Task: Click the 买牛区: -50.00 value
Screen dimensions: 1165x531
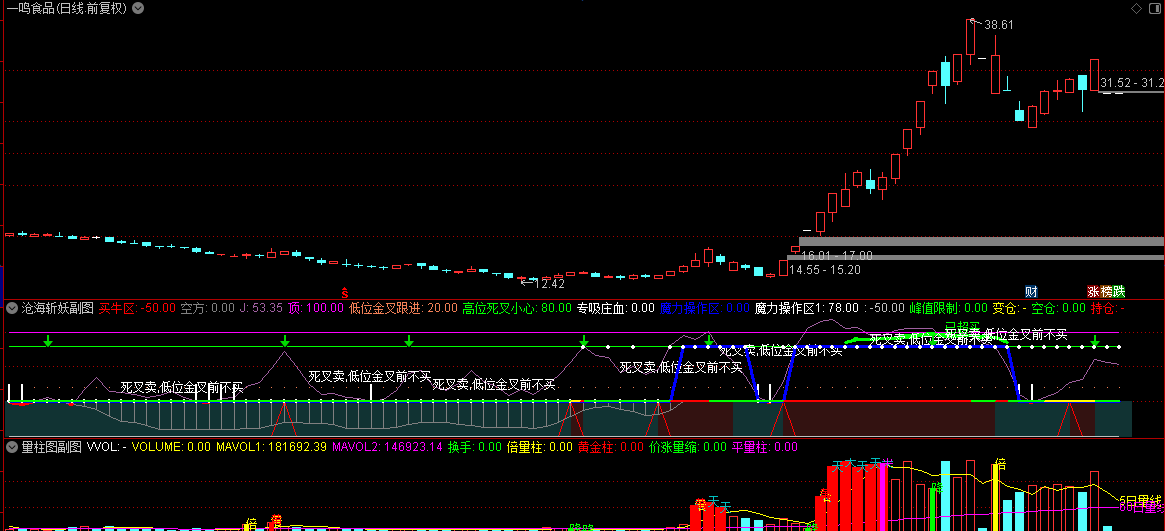Action: (137, 307)
